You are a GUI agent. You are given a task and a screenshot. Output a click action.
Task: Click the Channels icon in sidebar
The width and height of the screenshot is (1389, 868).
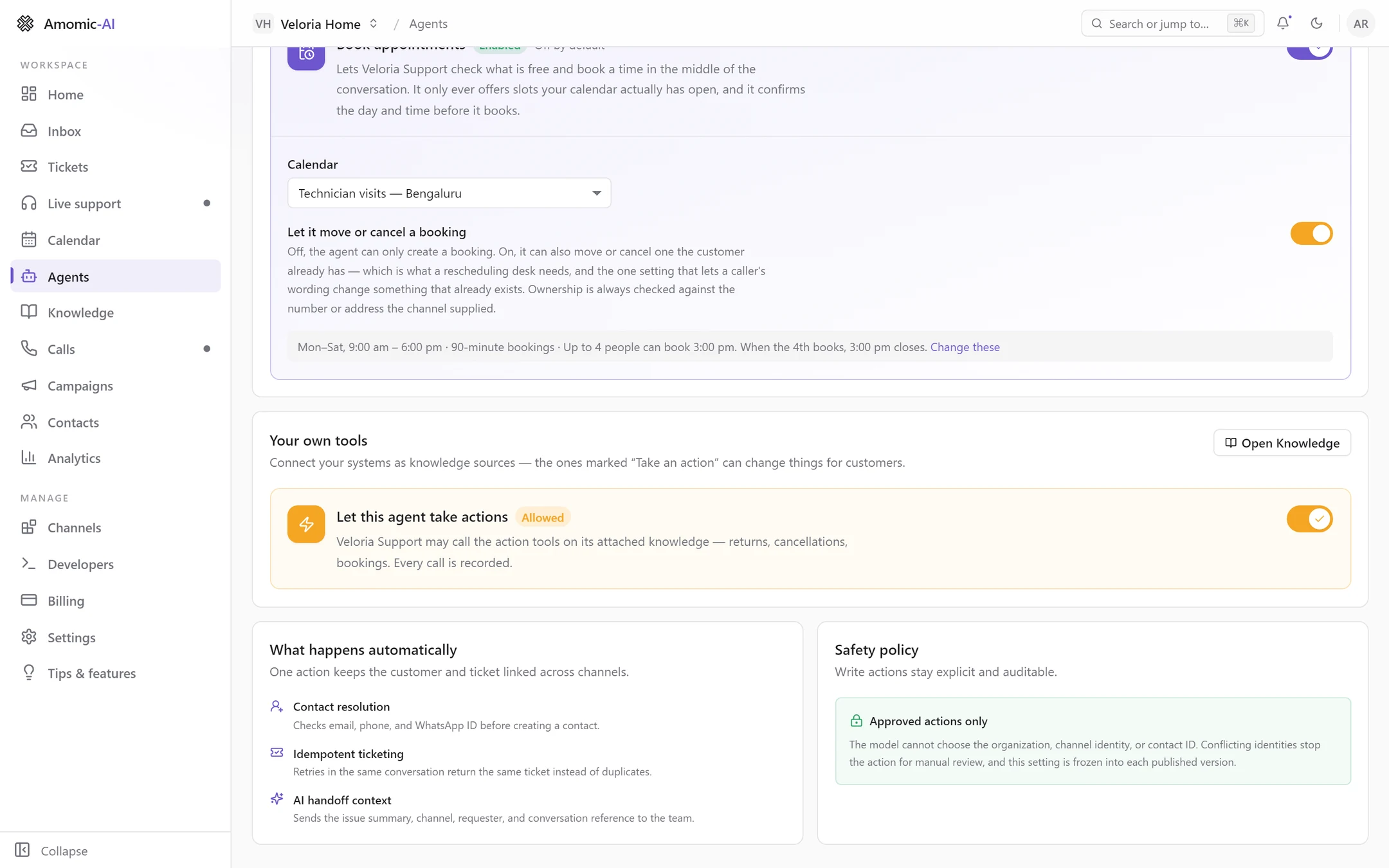point(29,527)
